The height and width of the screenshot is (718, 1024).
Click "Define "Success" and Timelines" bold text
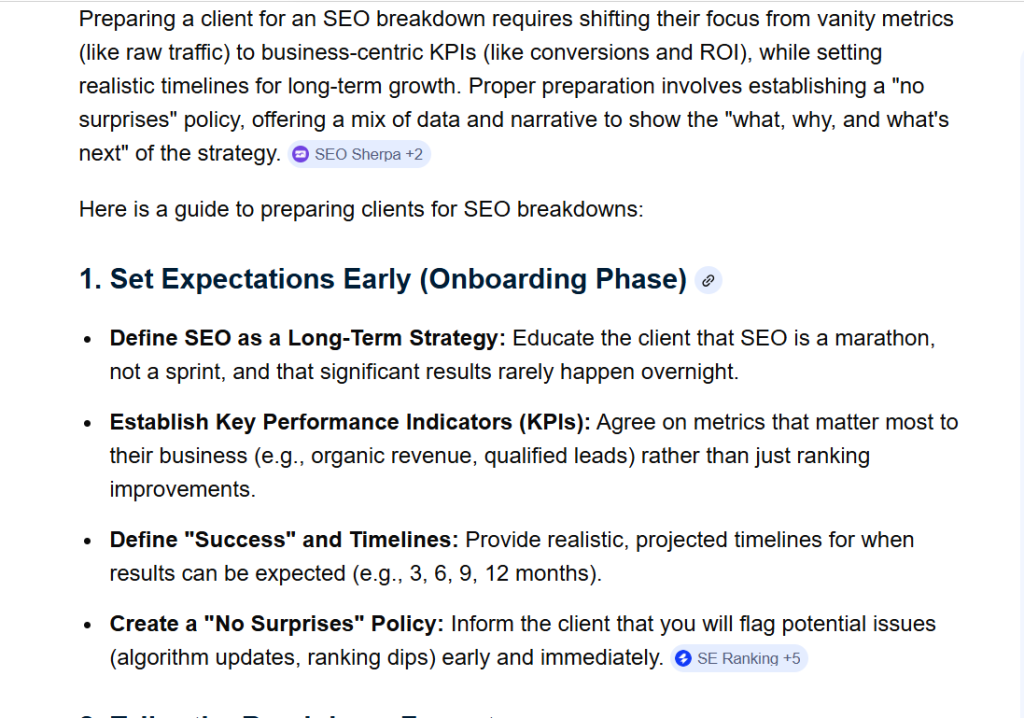pos(284,540)
